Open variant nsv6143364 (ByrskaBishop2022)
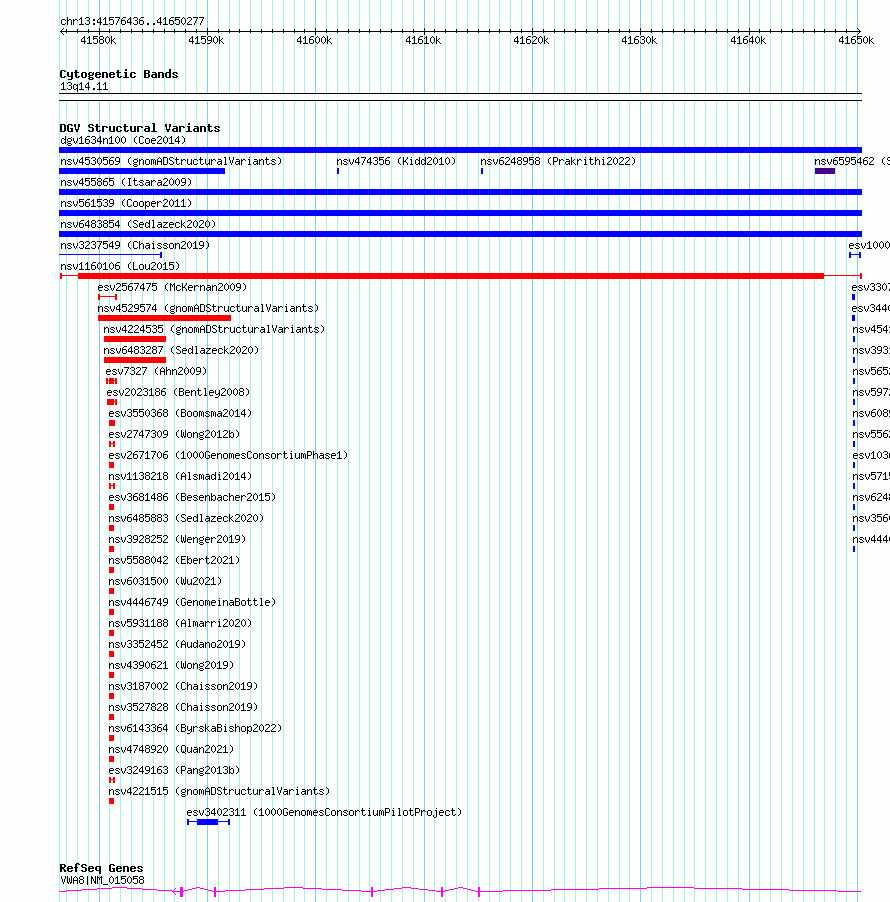Image resolution: width=890 pixels, height=902 pixels. point(196,728)
